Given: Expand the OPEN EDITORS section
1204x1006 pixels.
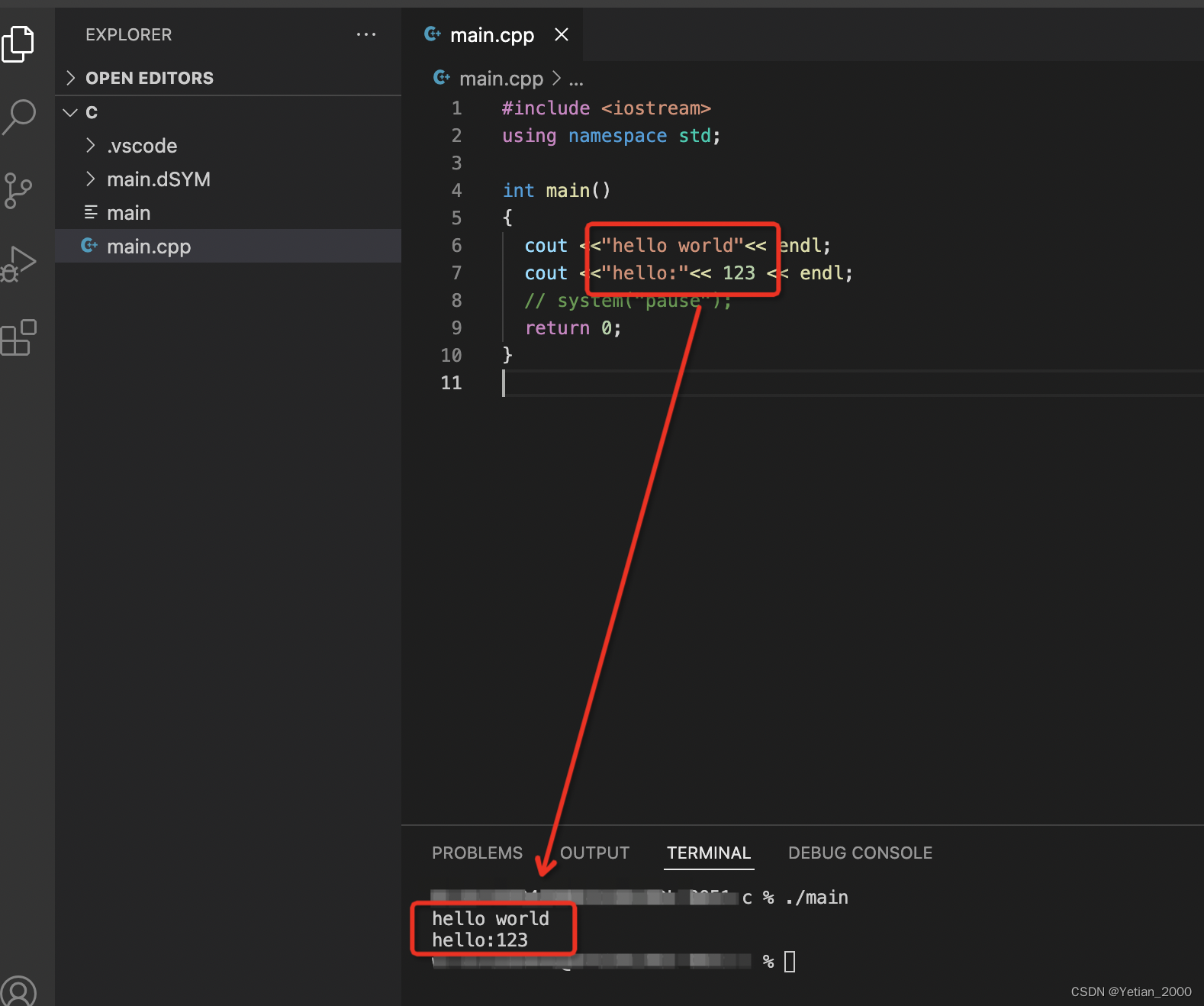Looking at the screenshot, I should (x=228, y=78).
